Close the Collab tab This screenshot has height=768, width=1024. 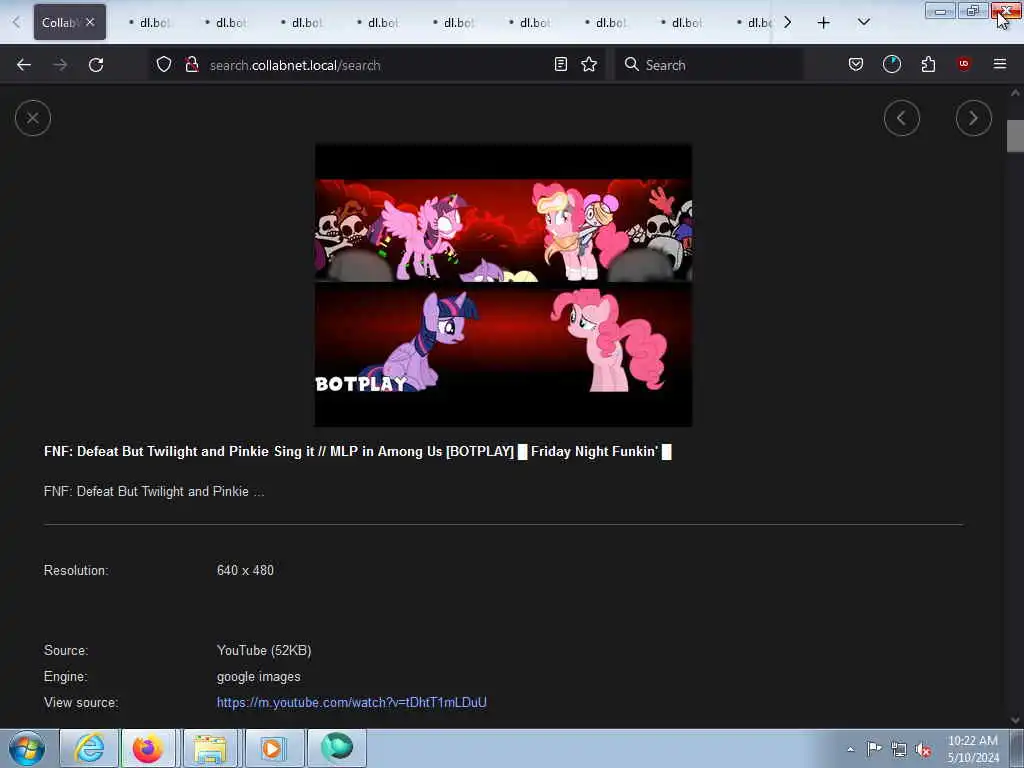pos(90,22)
